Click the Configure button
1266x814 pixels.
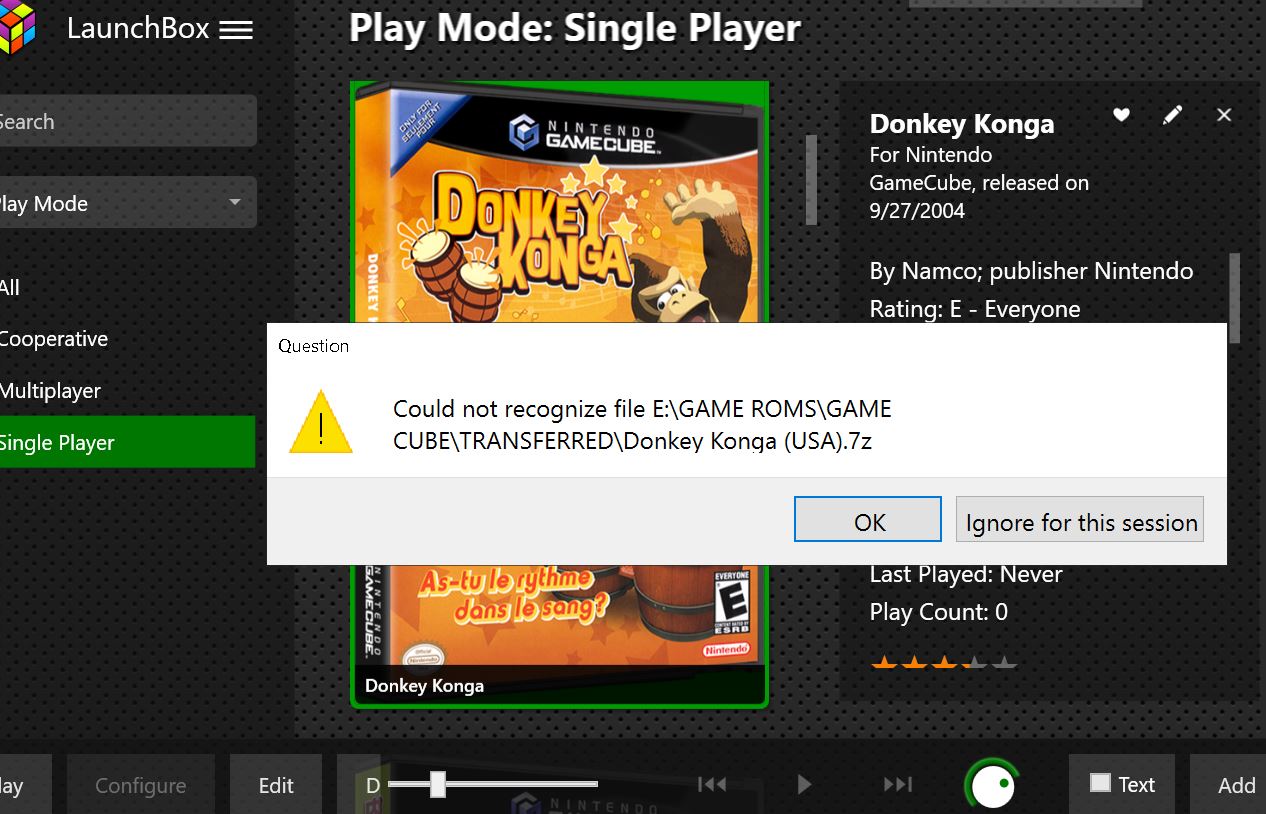141,785
